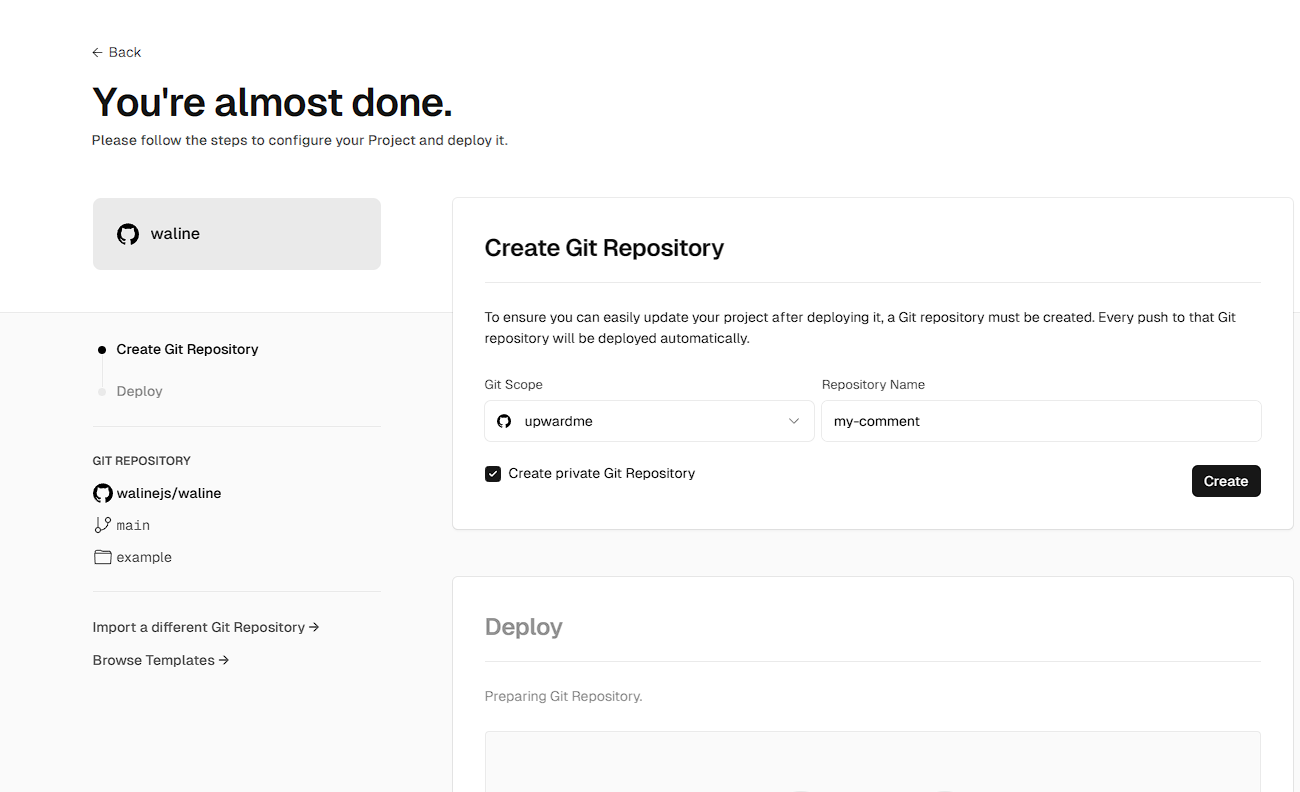This screenshot has height=792, width=1300.
Task: Click the GitHub icon beside waline card
Action: point(128,234)
